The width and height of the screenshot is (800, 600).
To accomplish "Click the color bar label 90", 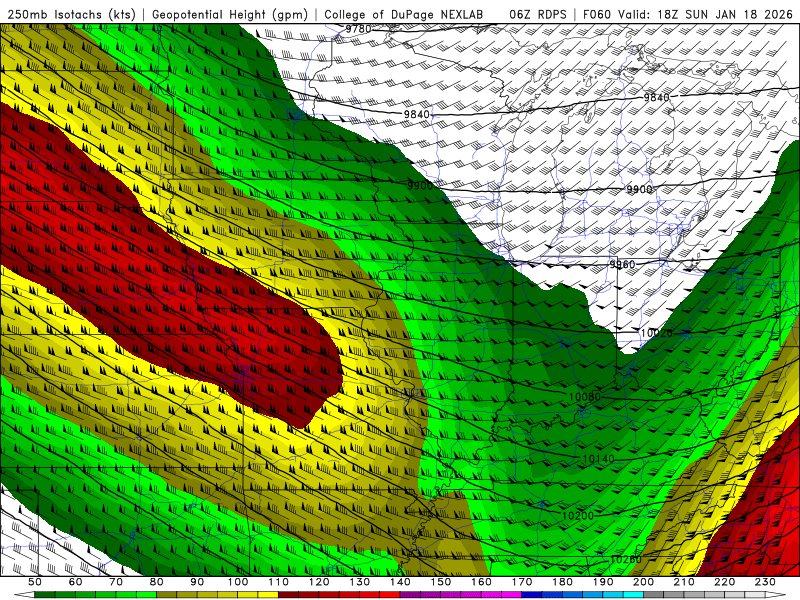I will coord(197,582).
